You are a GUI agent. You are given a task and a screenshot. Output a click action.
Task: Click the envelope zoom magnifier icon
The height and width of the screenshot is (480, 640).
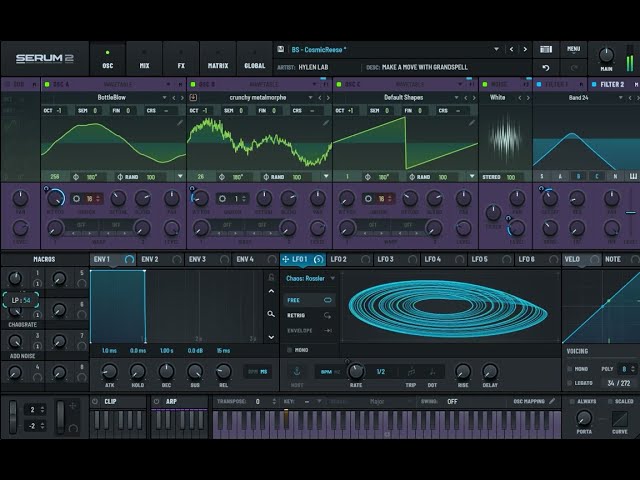[271, 314]
